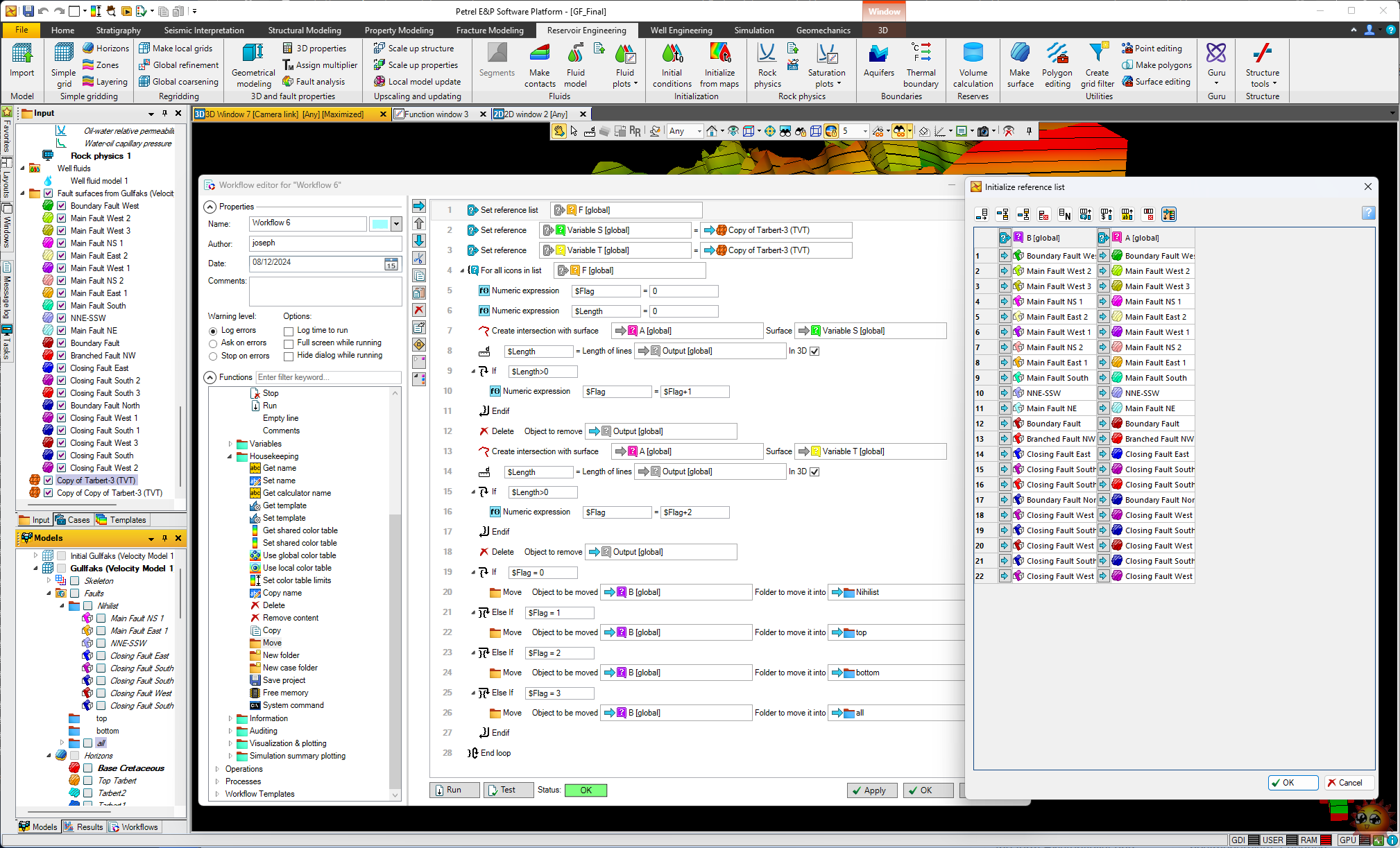Open Polygon editing tool
Screen dimensions: 1400x848
click(x=1057, y=64)
